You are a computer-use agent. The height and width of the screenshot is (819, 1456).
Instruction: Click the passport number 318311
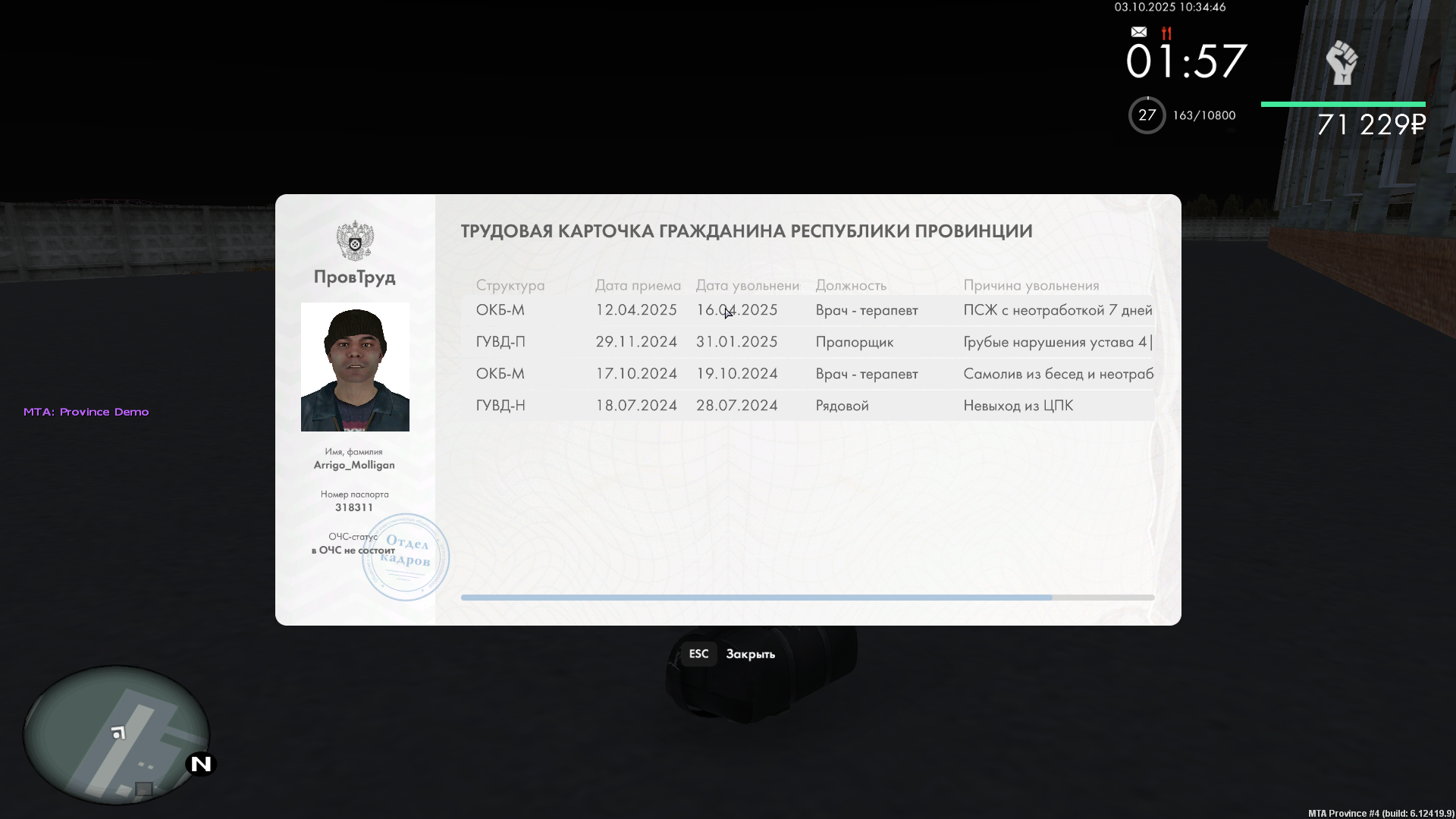click(354, 507)
